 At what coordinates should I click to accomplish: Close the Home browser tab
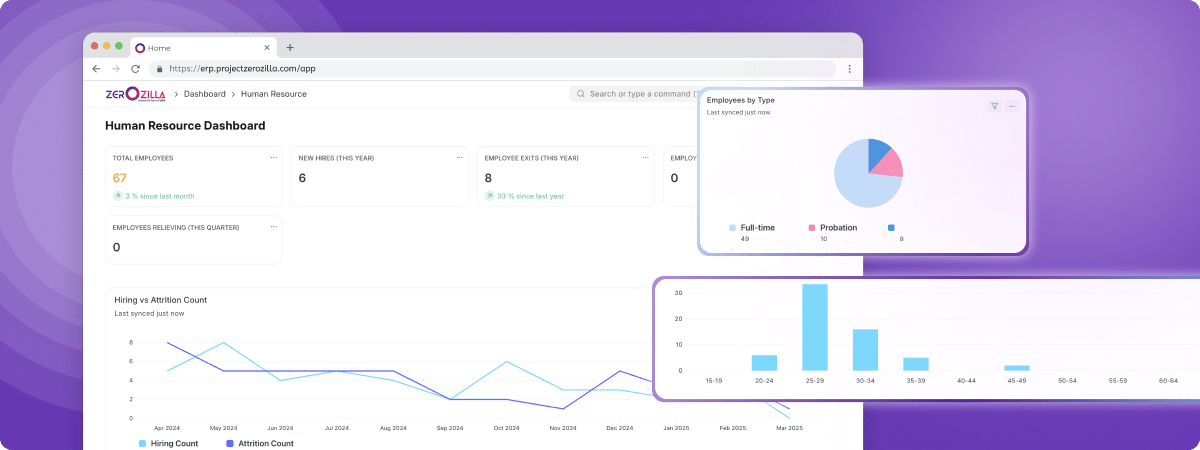click(x=264, y=48)
